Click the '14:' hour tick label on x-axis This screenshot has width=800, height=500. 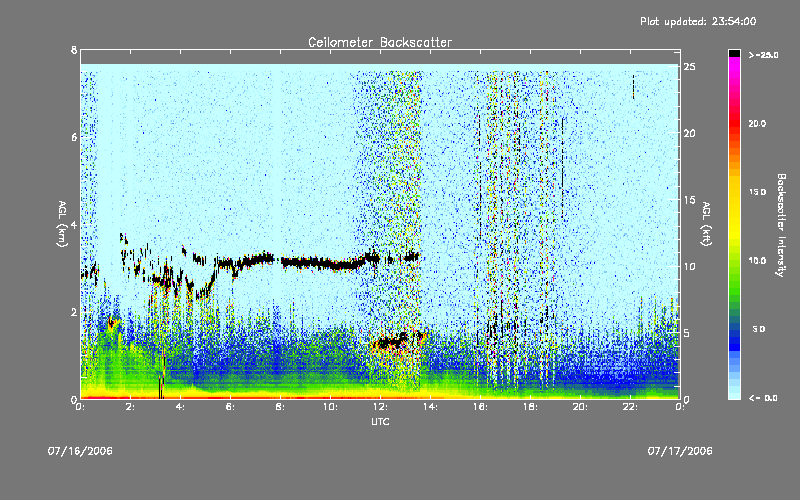pos(430,407)
